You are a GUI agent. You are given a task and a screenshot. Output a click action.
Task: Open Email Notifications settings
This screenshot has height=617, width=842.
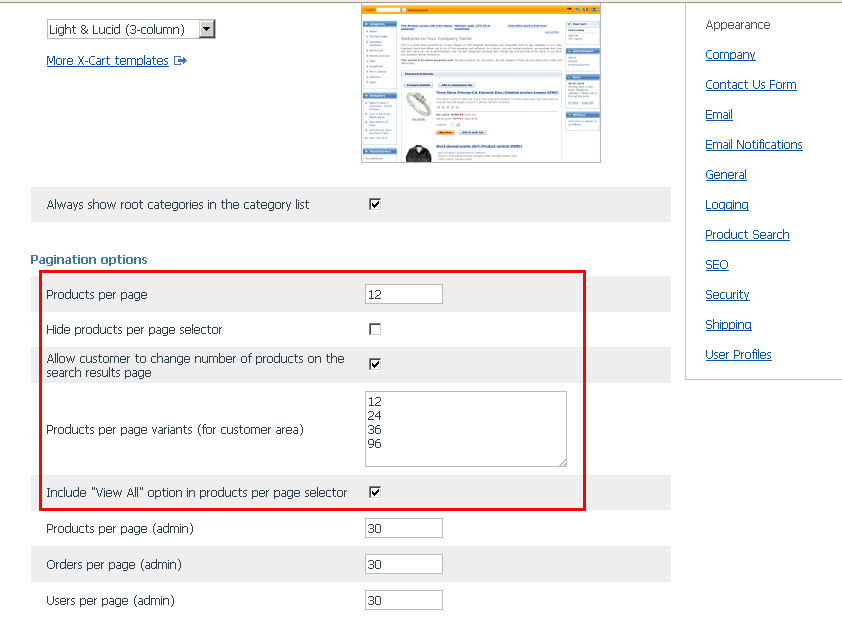click(753, 145)
